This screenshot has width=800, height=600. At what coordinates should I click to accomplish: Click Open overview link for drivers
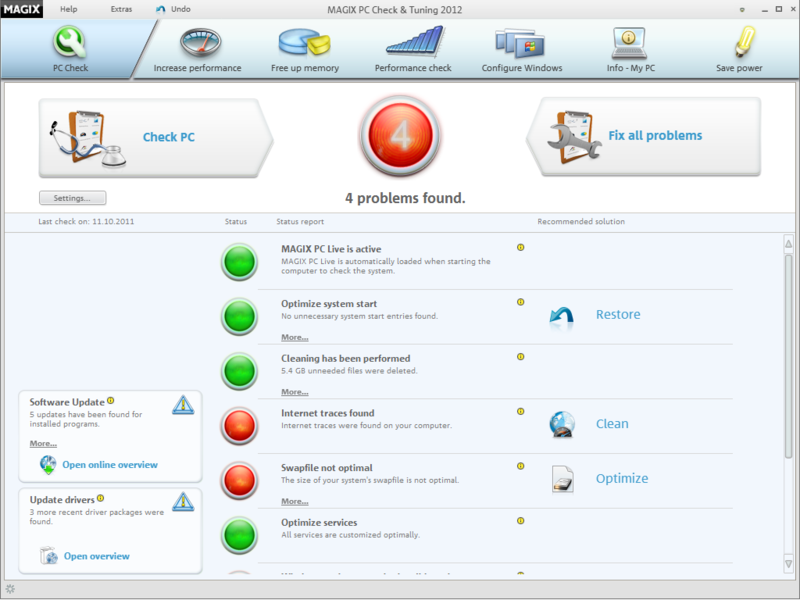point(96,556)
